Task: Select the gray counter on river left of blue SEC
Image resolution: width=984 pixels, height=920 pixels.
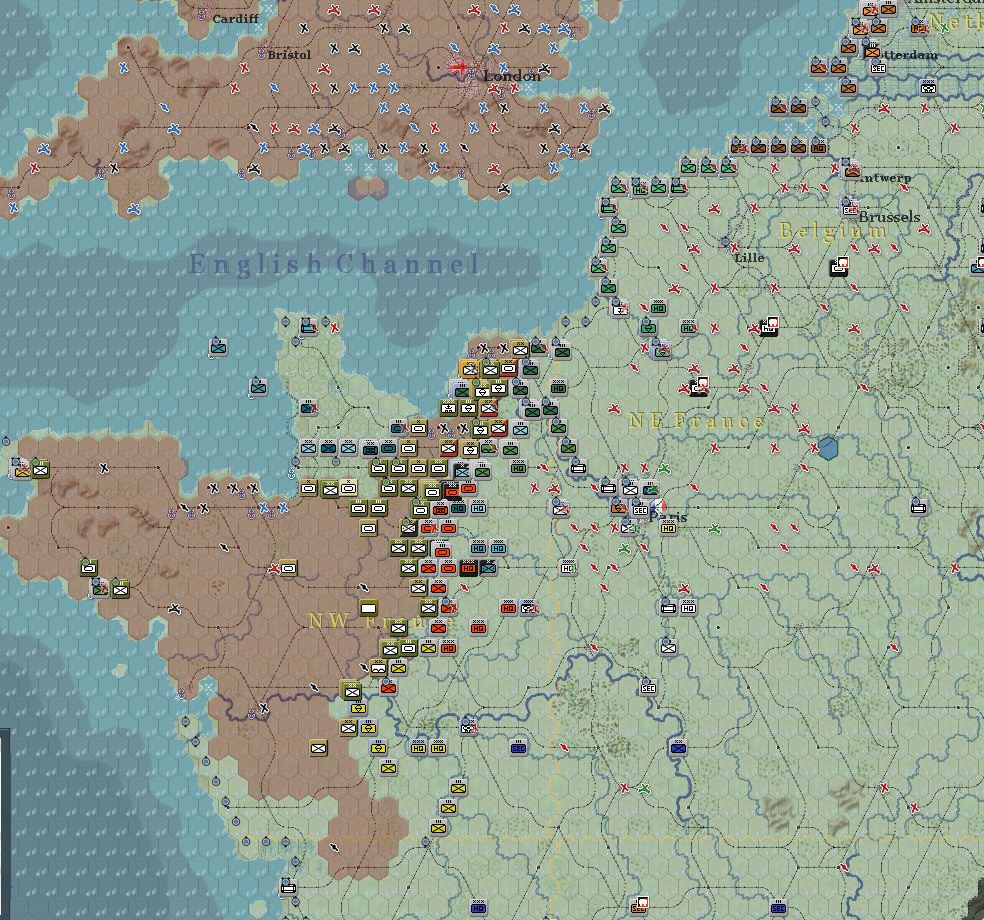Action: pyautogui.click(x=468, y=727)
